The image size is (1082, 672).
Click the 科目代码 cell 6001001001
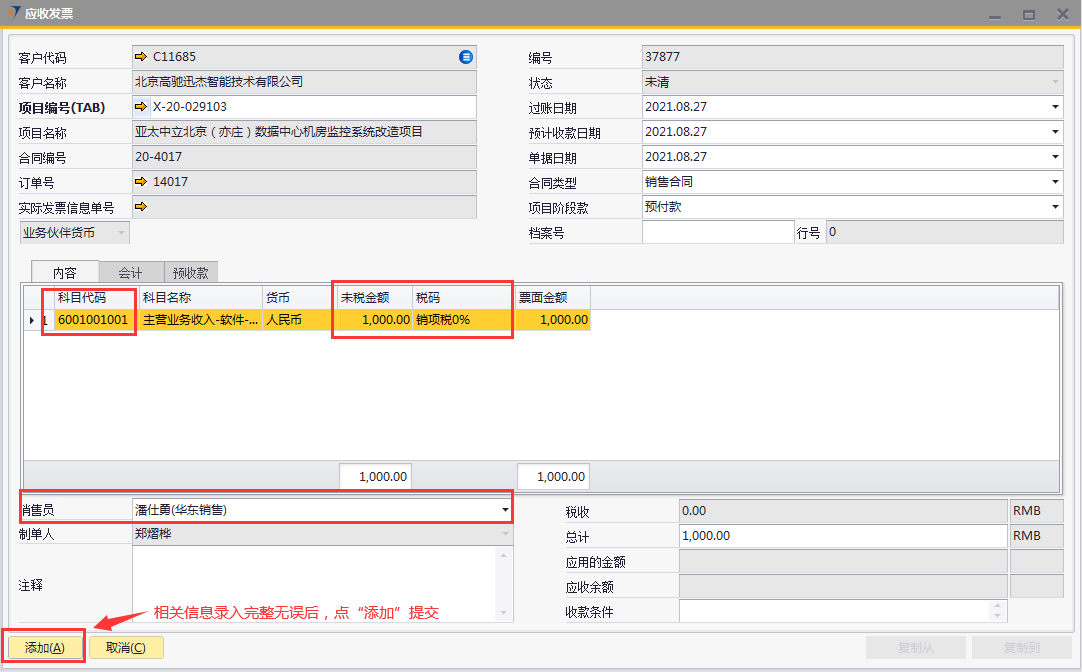(x=93, y=321)
